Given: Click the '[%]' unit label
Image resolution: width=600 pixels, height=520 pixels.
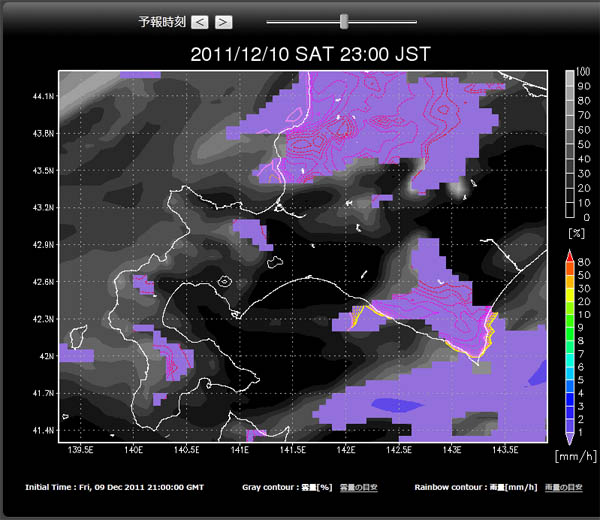Looking at the screenshot, I should (577, 233).
